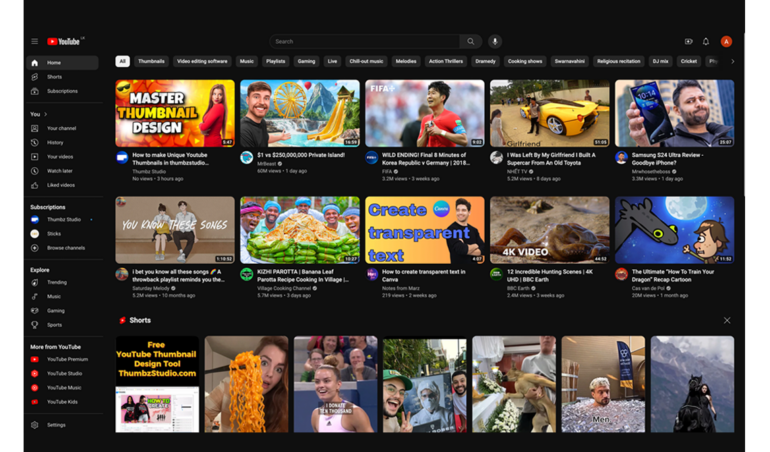The width and height of the screenshot is (770, 452).
Task: Open Create transparent text thumbnail
Action: pyautogui.click(x=425, y=230)
